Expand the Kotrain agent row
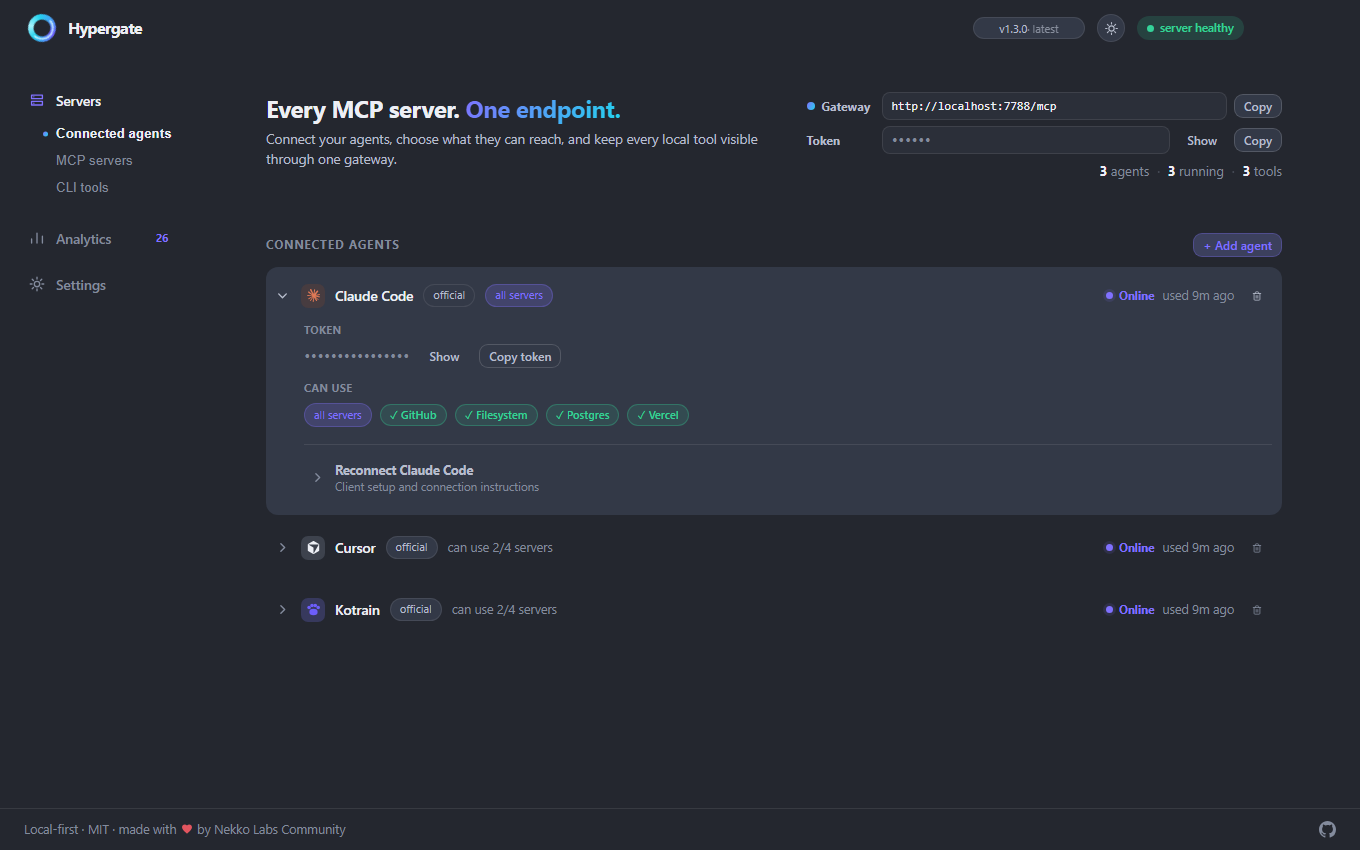 [x=282, y=610]
